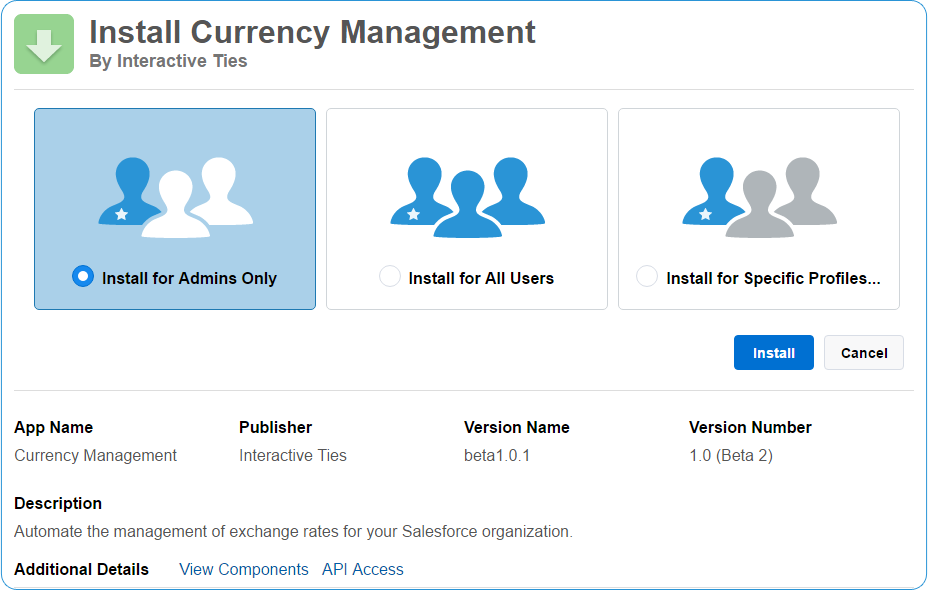This screenshot has width=928, height=590.
Task: Cancel the package installation
Action: (863, 353)
